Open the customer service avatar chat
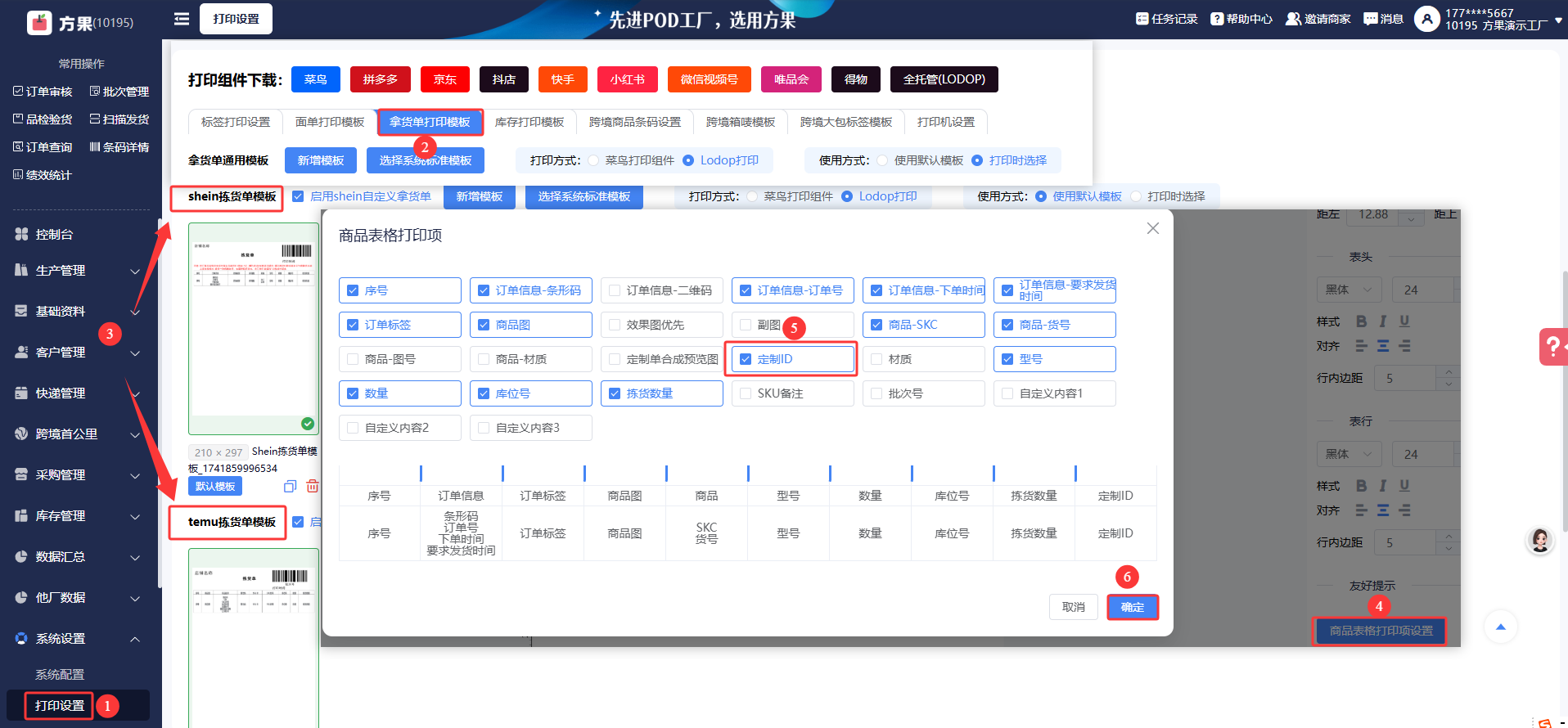The height and width of the screenshot is (728, 1568). (1539, 541)
